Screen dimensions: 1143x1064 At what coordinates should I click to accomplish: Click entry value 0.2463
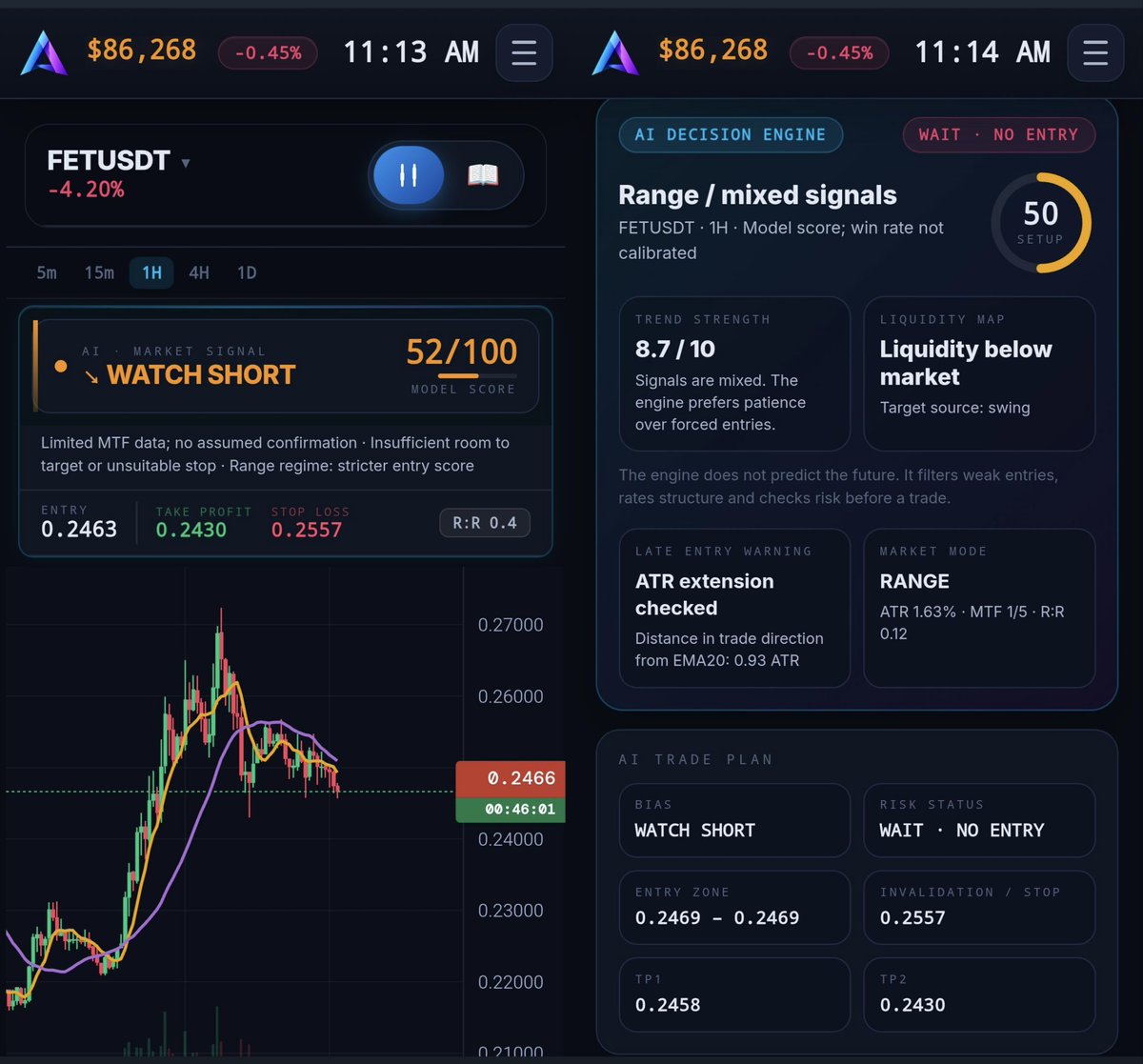[79, 530]
